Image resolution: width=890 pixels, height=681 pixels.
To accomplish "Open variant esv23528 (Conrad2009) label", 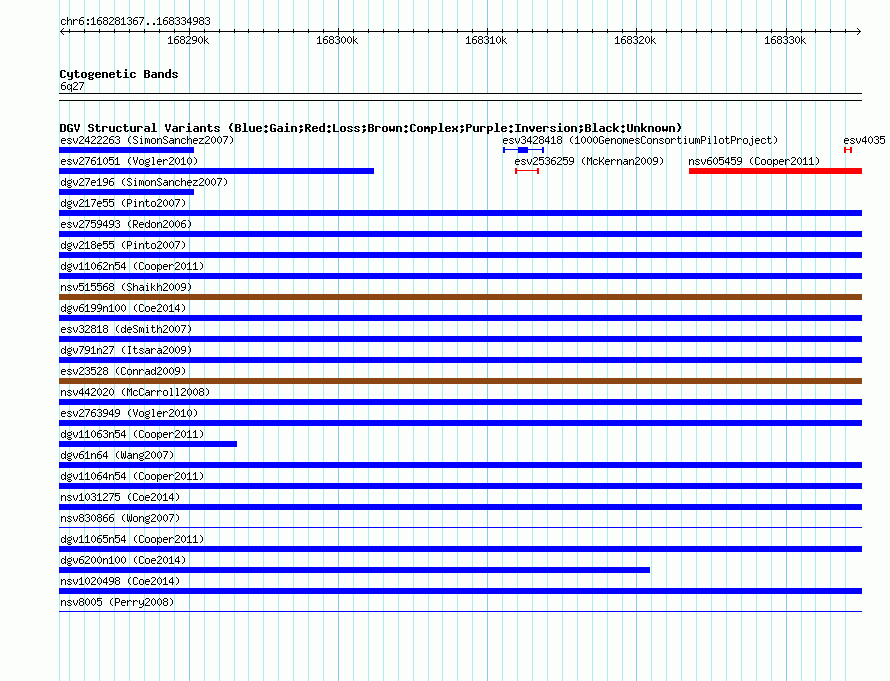I will point(123,371).
